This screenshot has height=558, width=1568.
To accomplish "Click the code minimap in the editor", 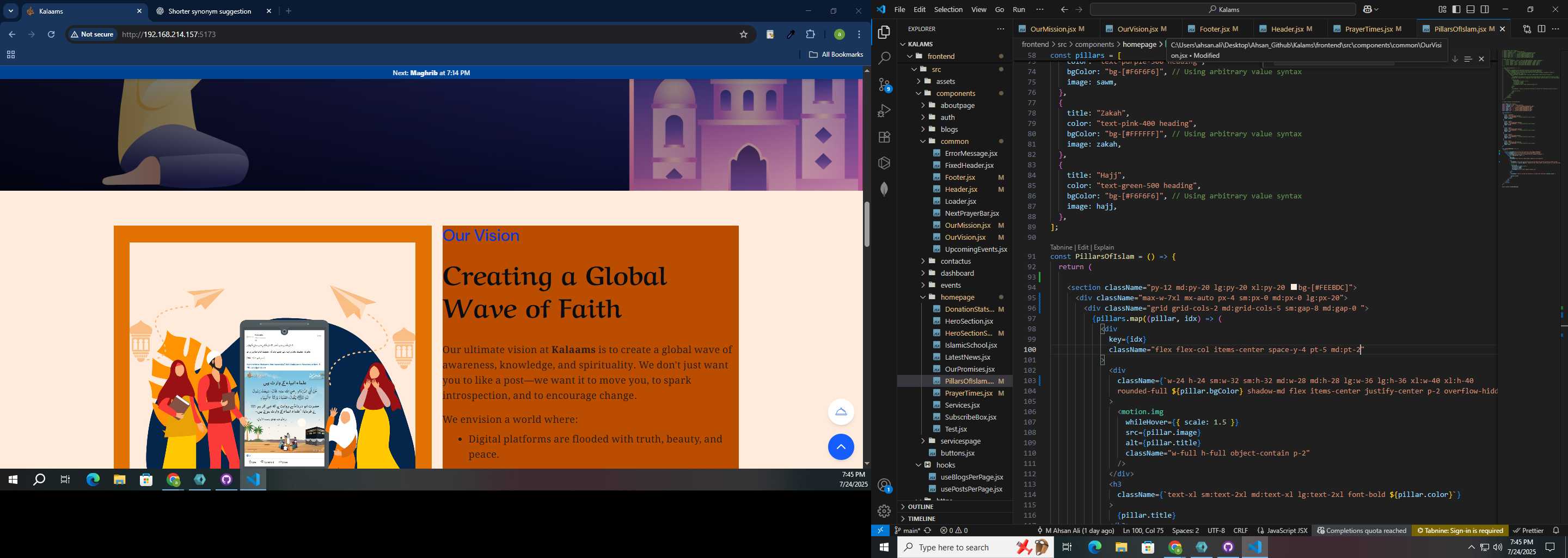I will (1530, 119).
